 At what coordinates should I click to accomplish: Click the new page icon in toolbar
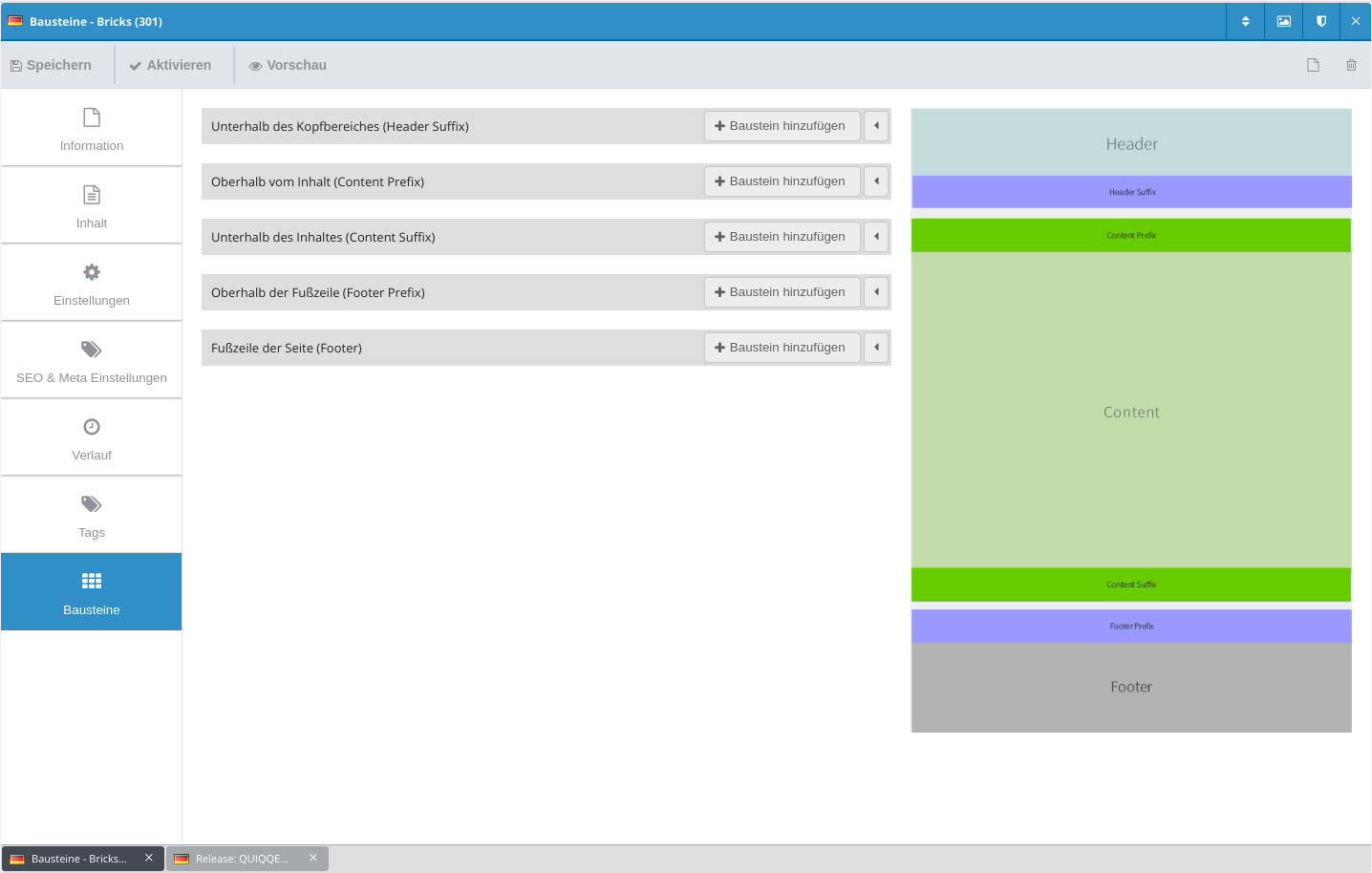pyautogui.click(x=1313, y=65)
